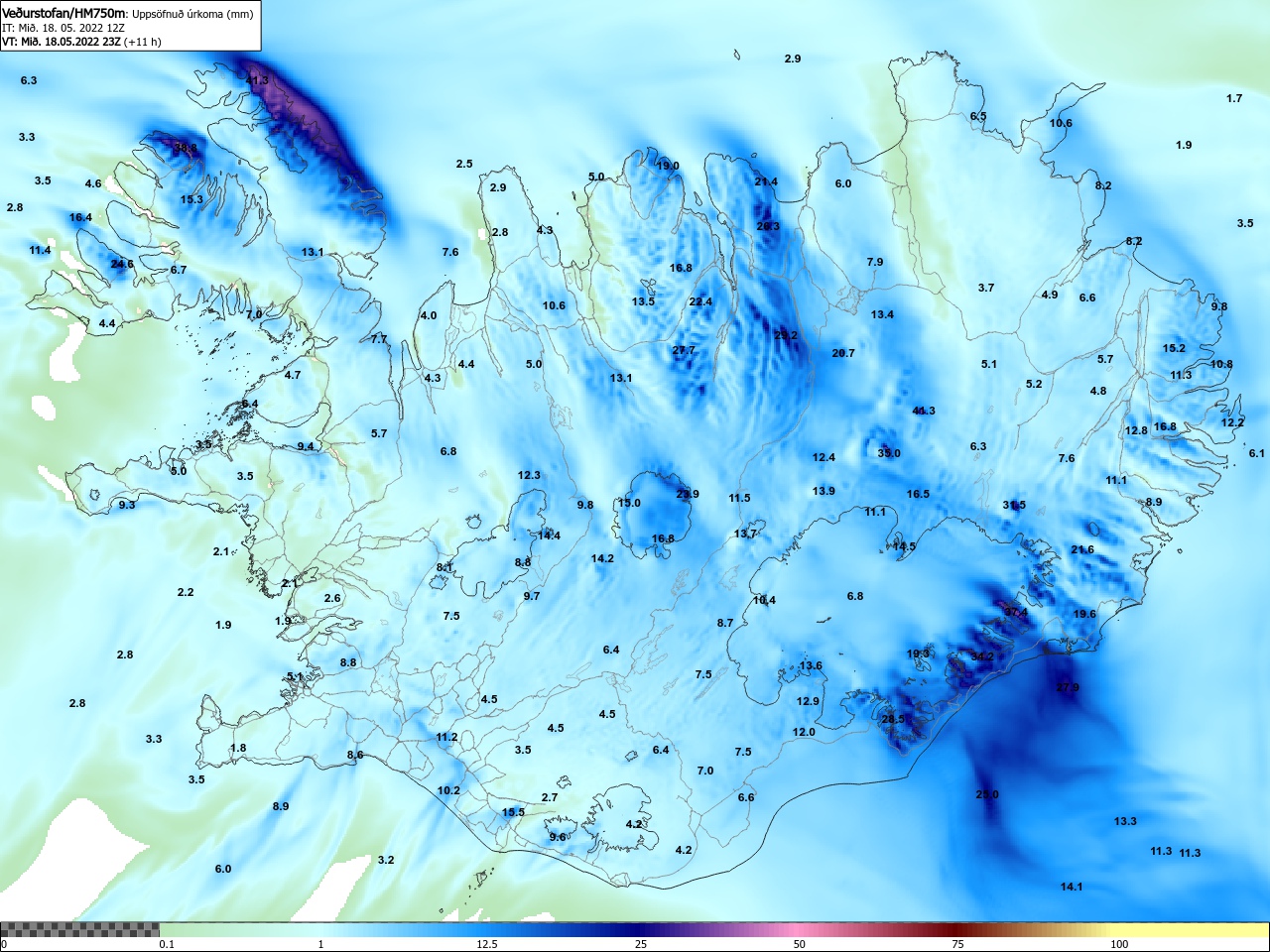Click the 9.3 precipitation value

[127, 505]
